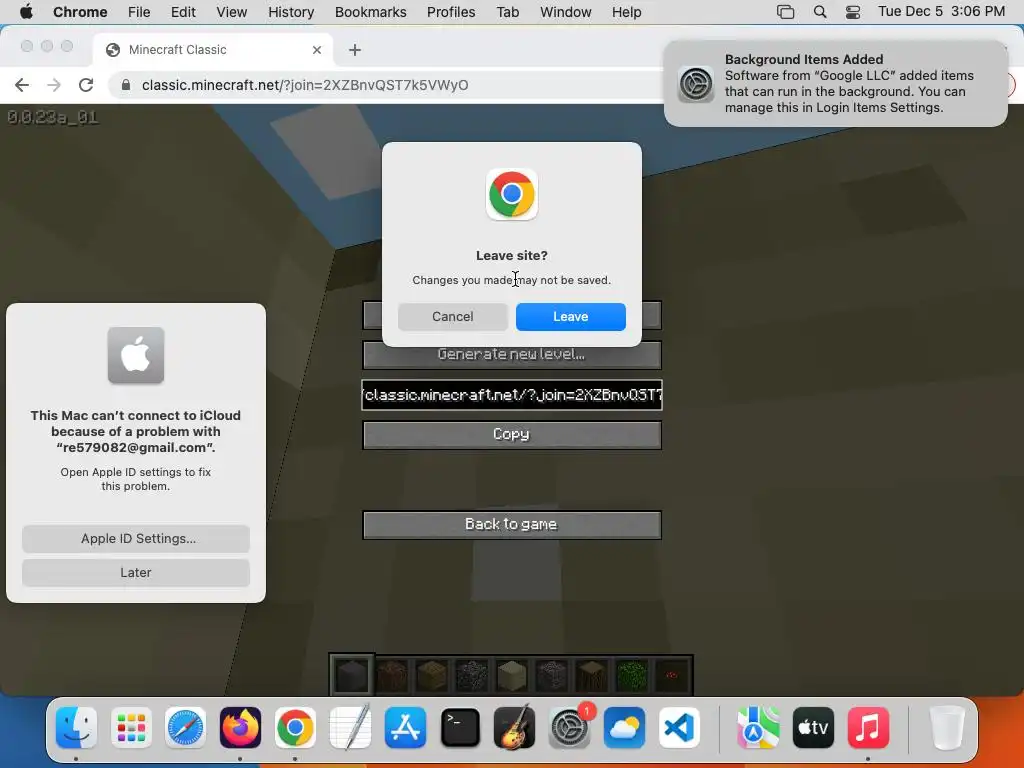This screenshot has width=1024, height=768.
Task: Click the Chrome dock icon
Action: pos(295,728)
